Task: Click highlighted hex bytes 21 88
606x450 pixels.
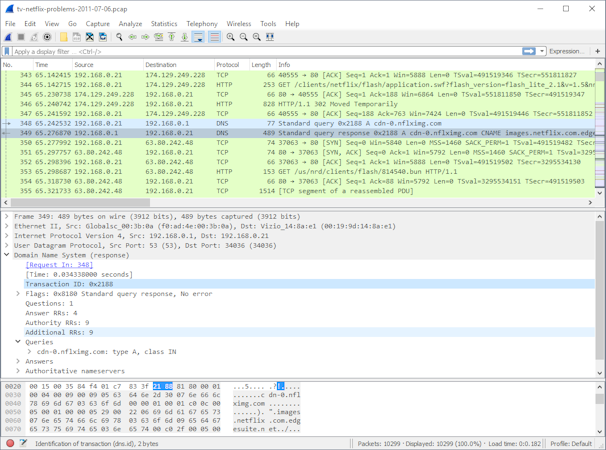Action: click(163, 386)
